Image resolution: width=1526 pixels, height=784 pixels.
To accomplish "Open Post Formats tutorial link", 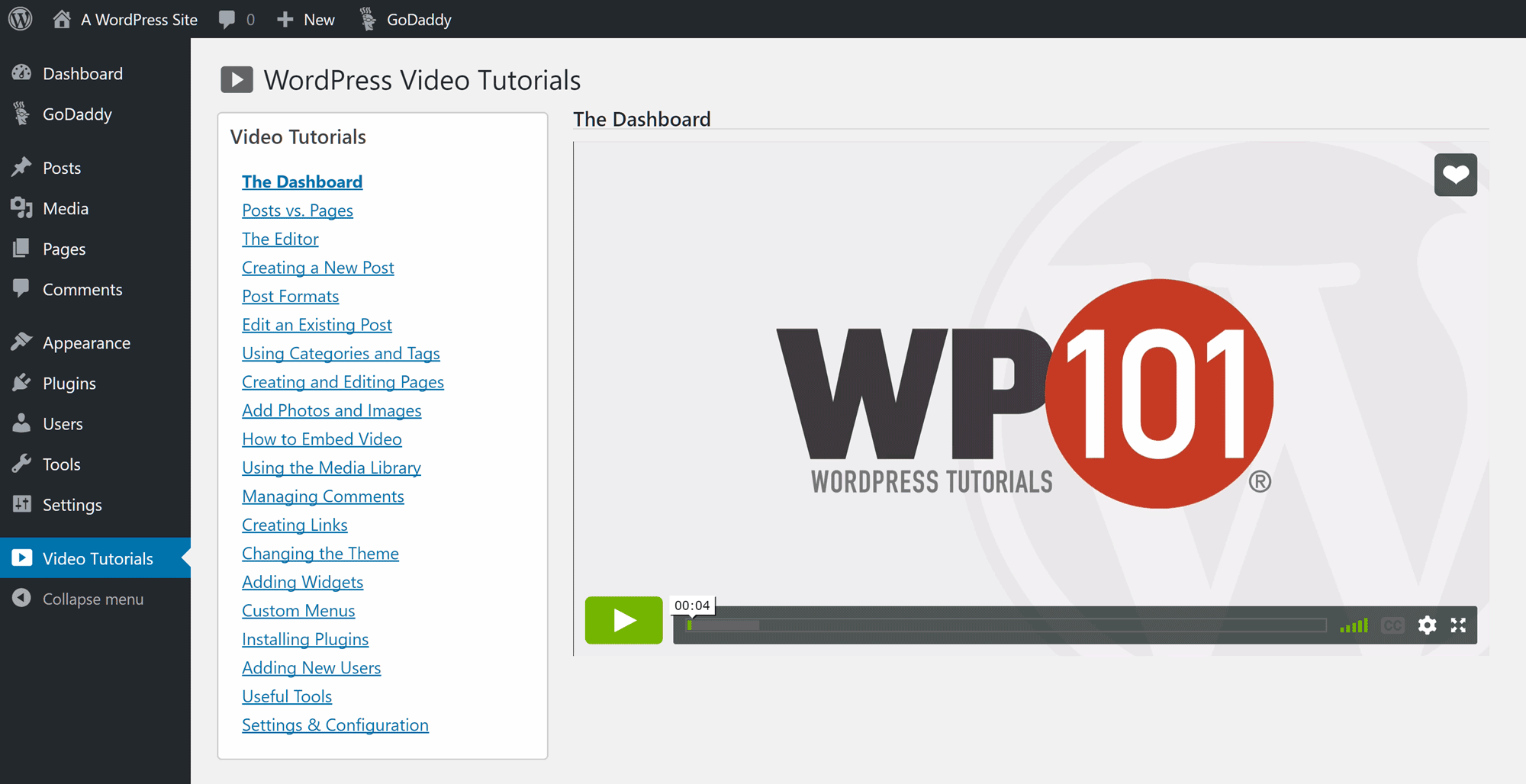I will (291, 296).
